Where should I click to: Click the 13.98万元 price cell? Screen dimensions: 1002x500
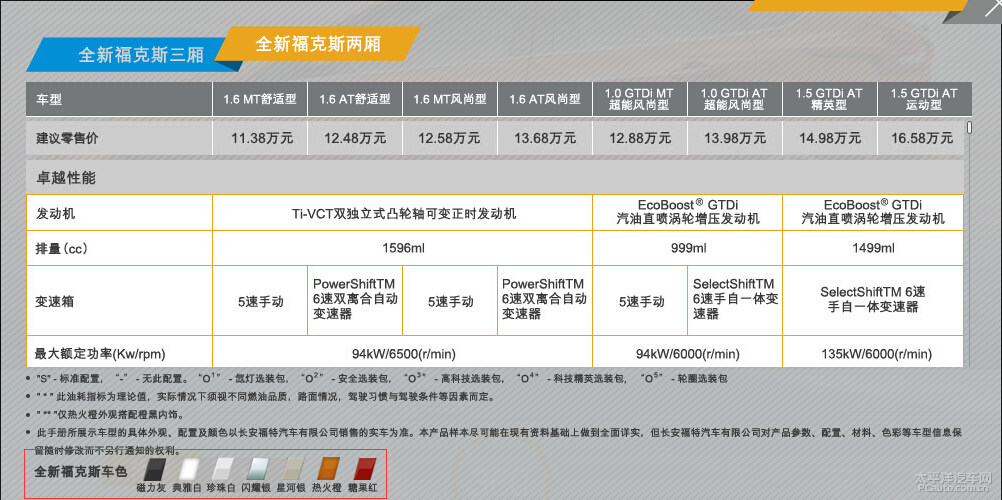pyautogui.click(x=734, y=137)
